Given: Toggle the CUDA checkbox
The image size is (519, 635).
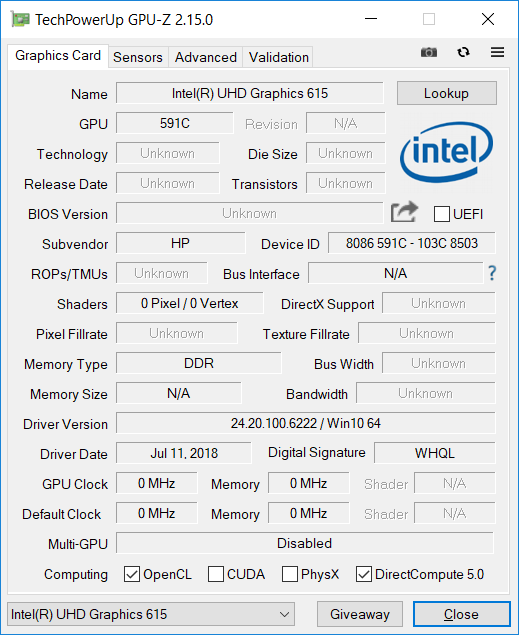Looking at the screenshot, I should click(x=216, y=574).
